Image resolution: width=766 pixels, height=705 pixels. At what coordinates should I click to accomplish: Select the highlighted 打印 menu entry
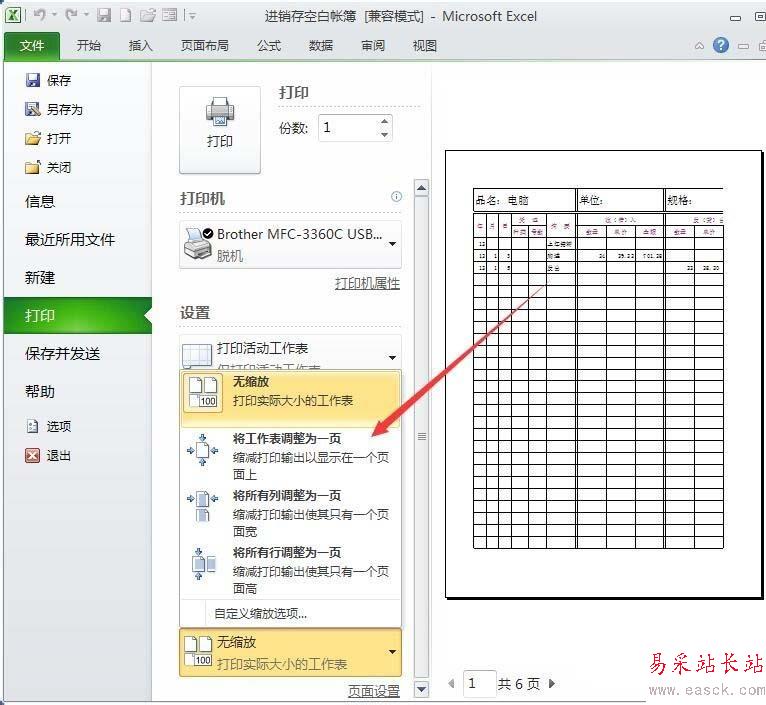[78, 316]
